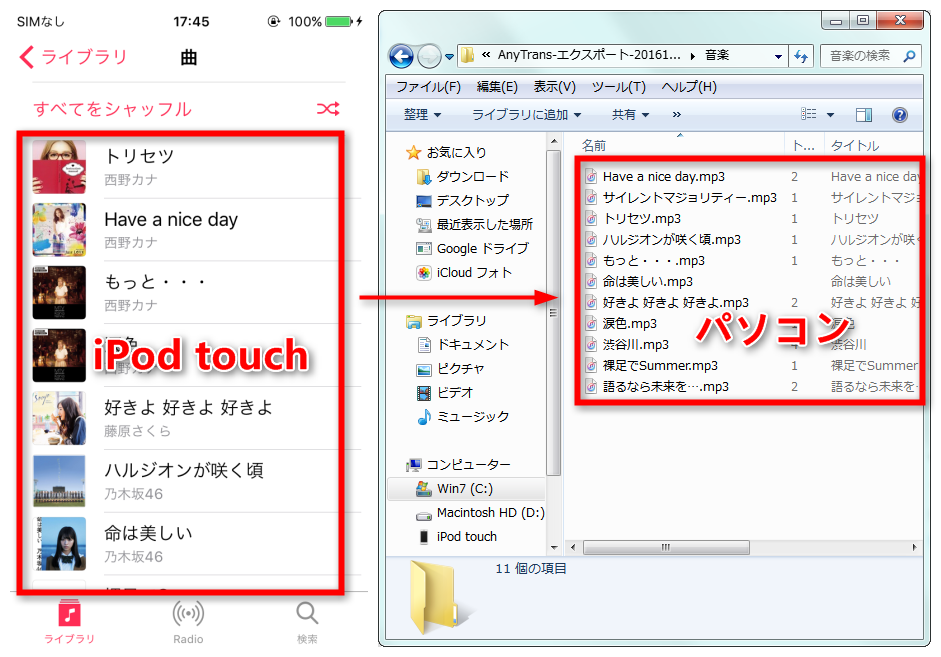
Task: Open ミュージック library
Action: coord(463,416)
